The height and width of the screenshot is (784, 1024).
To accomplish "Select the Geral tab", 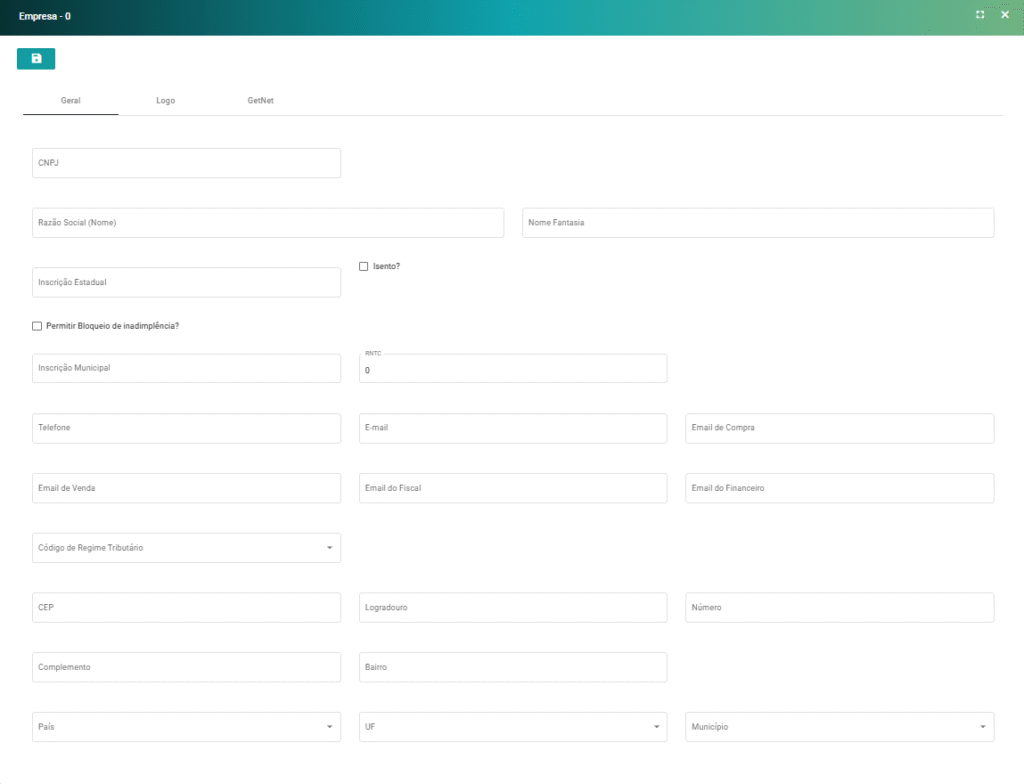I will click(x=70, y=101).
